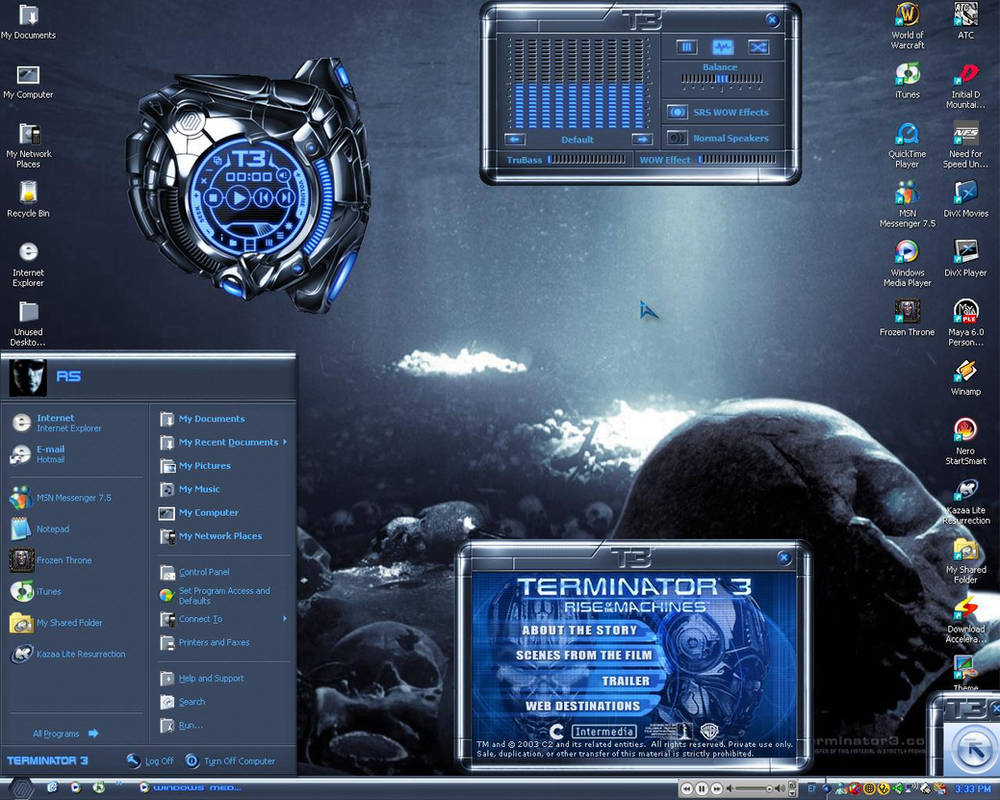1000x800 pixels.
Task: Open My Network Places desktop icon
Action: coord(29,145)
